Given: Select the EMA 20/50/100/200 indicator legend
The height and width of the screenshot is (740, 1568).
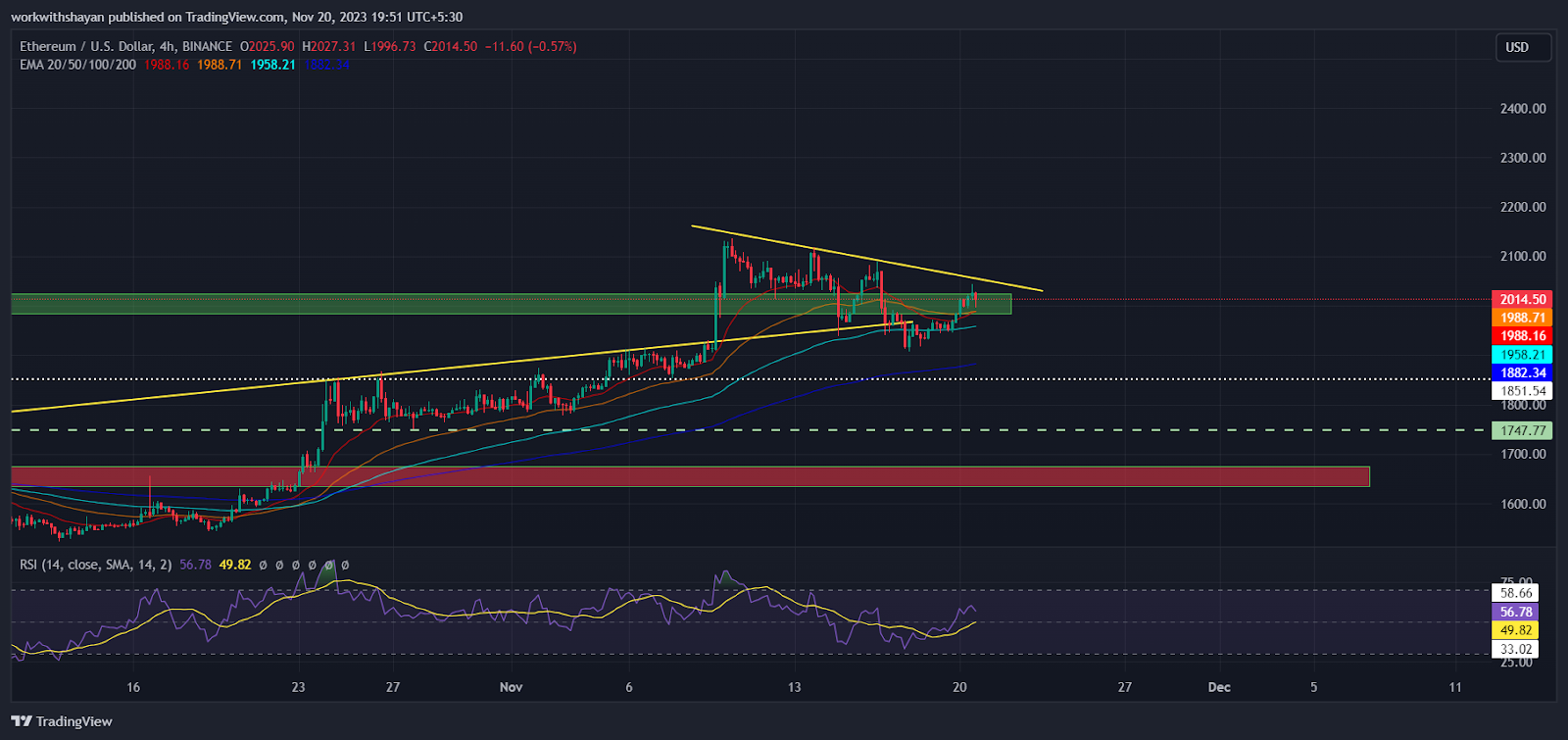Looking at the screenshot, I should pyautogui.click(x=77, y=65).
